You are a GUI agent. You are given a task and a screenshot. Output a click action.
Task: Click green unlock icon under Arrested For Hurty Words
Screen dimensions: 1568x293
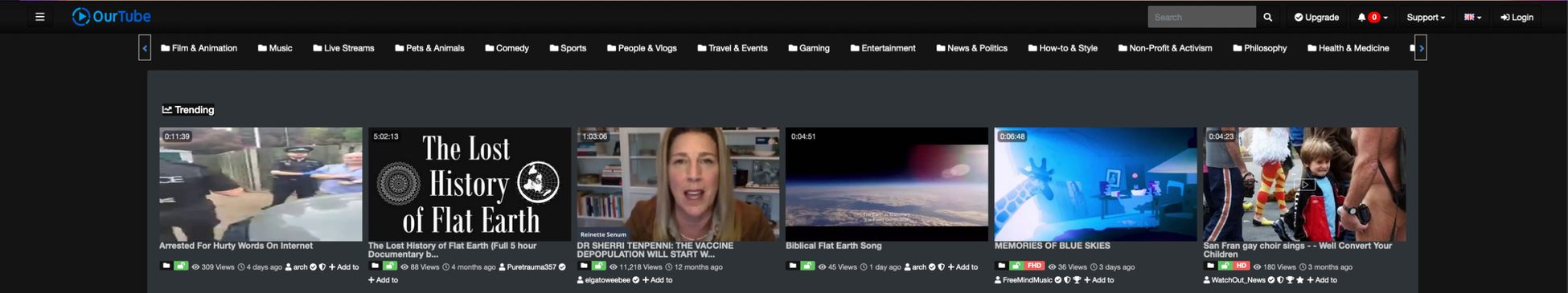(181, 266)
